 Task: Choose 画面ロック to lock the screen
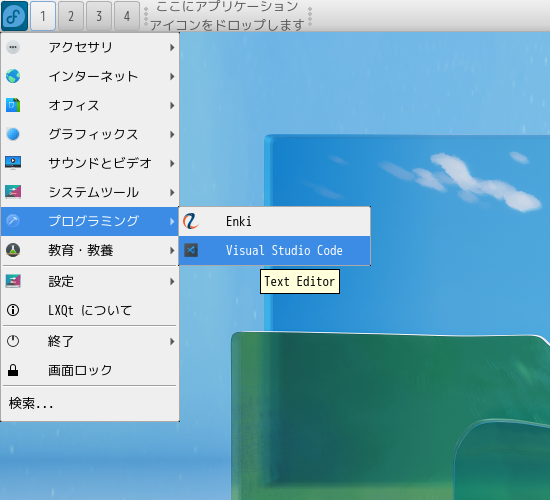click(90, 370)
